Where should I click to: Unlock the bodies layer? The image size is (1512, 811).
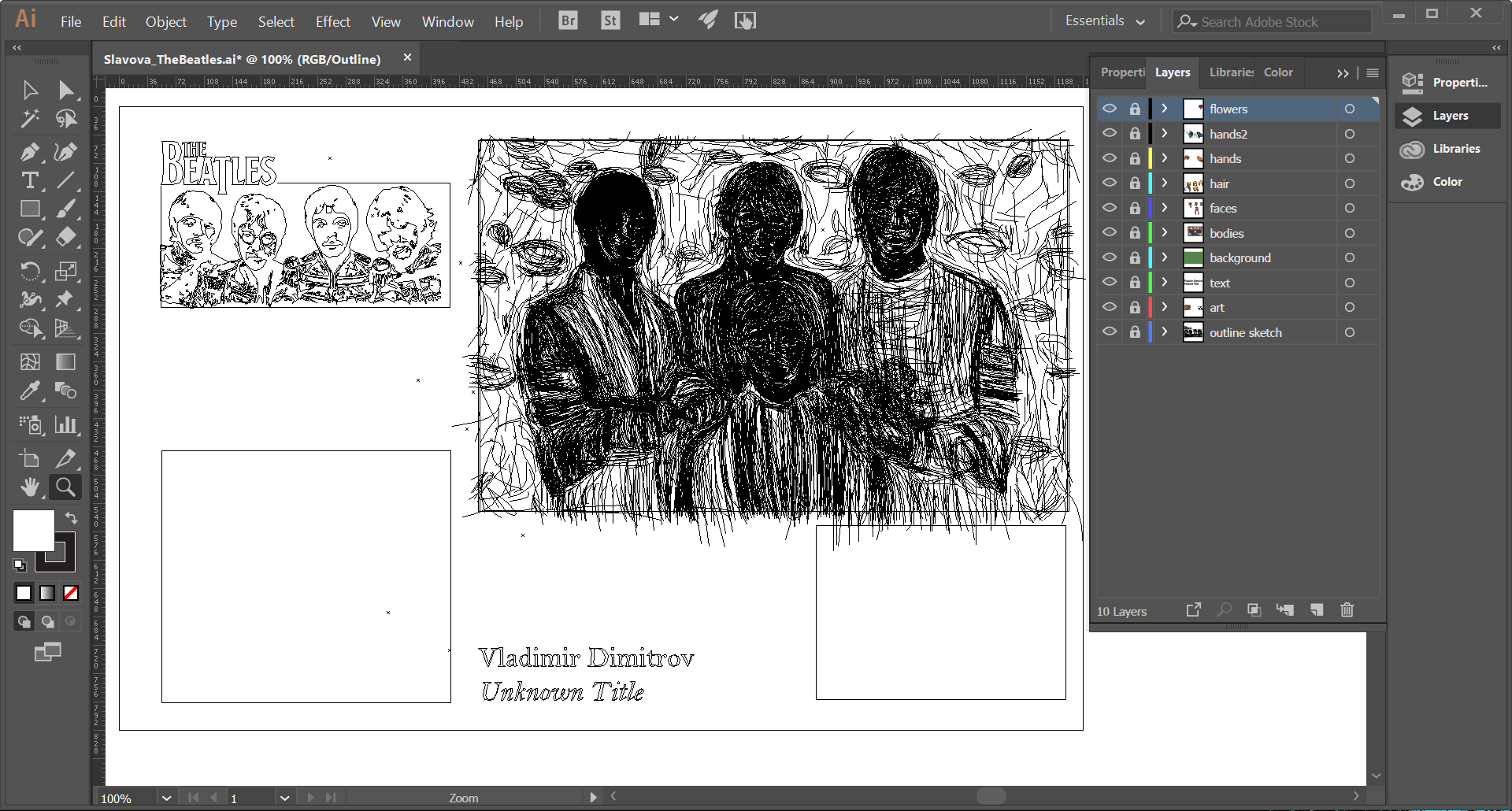pos(1135,233)
